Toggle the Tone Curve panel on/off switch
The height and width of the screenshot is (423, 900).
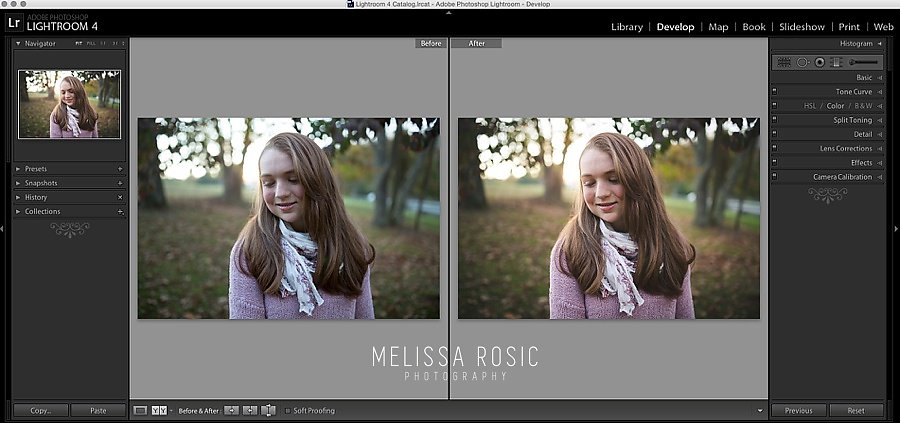[x=774, y=91]
